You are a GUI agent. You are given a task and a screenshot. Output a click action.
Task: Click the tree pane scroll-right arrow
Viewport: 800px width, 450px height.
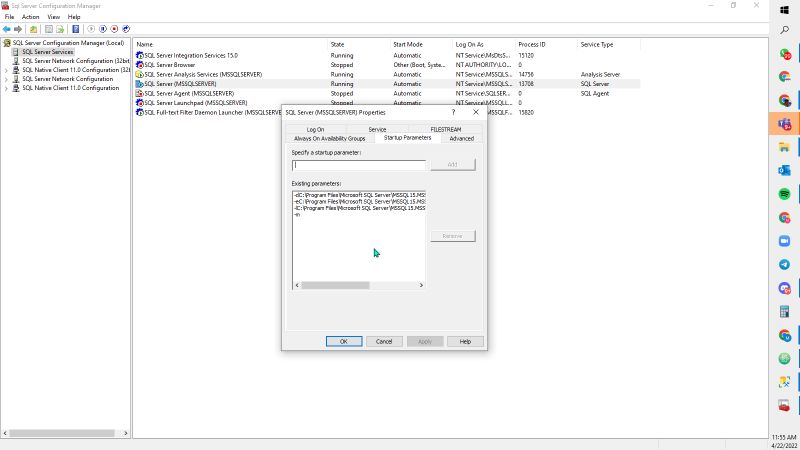click(126, 433)
